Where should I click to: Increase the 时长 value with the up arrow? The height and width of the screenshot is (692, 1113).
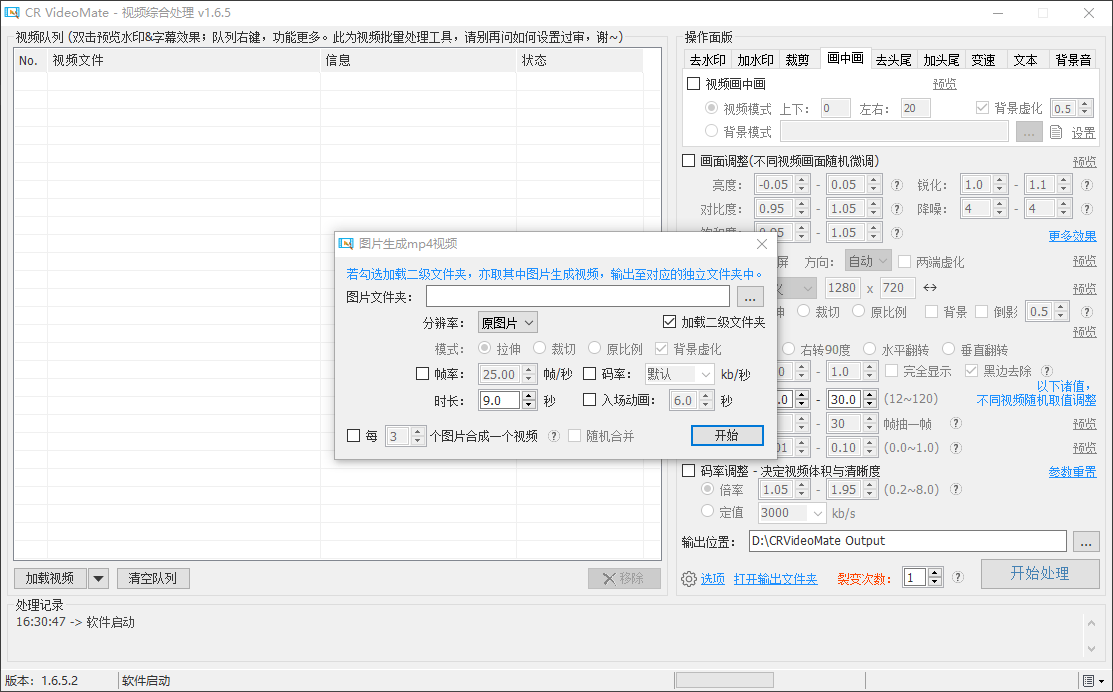coord(527,396)
